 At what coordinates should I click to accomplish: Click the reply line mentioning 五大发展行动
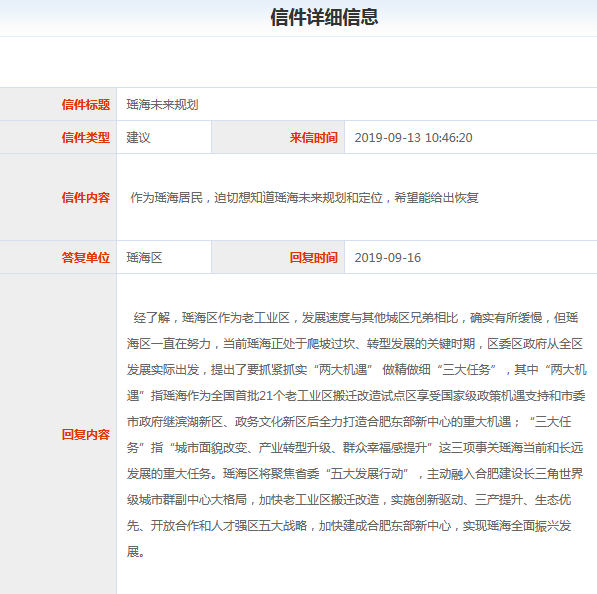[355, 474]
